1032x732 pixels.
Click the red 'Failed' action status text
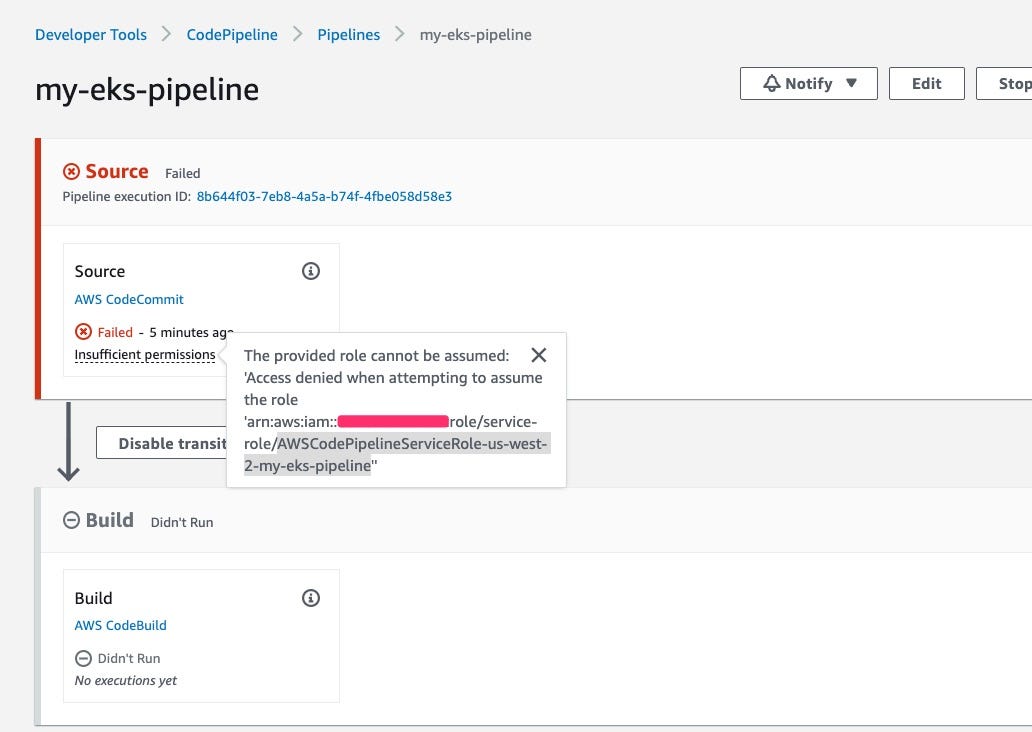[x=115, y=332]
